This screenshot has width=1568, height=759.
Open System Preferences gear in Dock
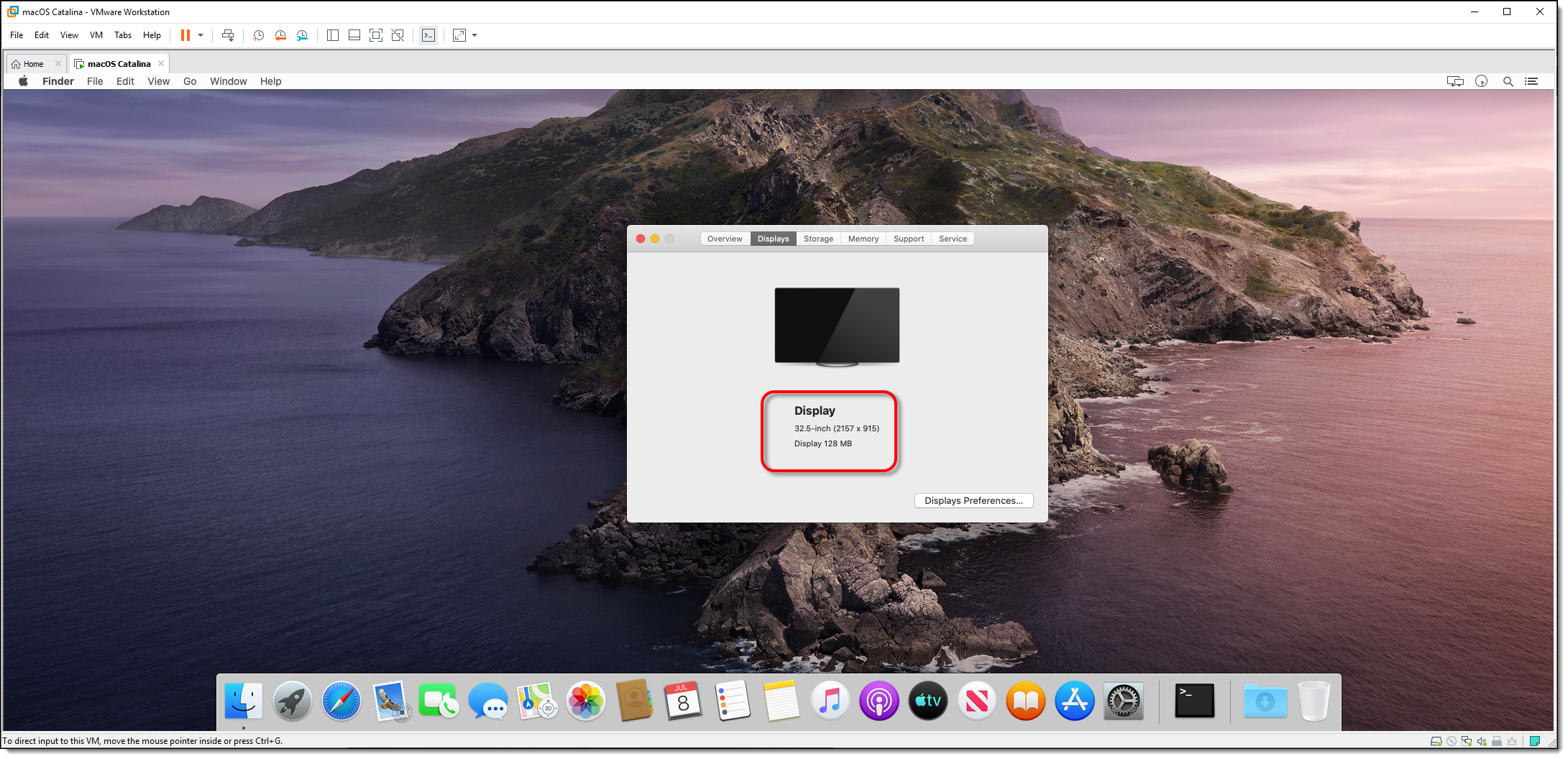(x=1124, y=701)
